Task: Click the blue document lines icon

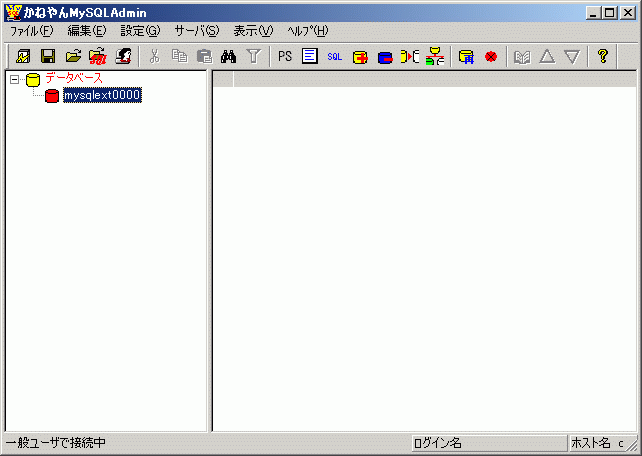Action: [x=310, y=56]
